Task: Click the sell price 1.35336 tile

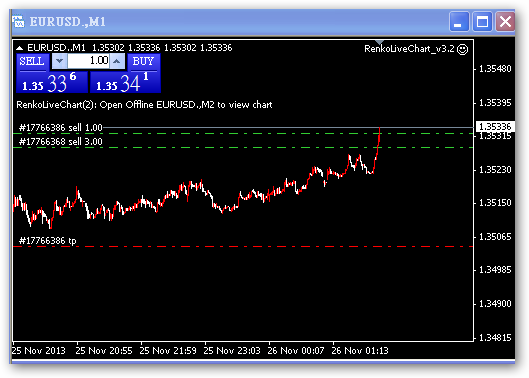Action: click(52, 82)
